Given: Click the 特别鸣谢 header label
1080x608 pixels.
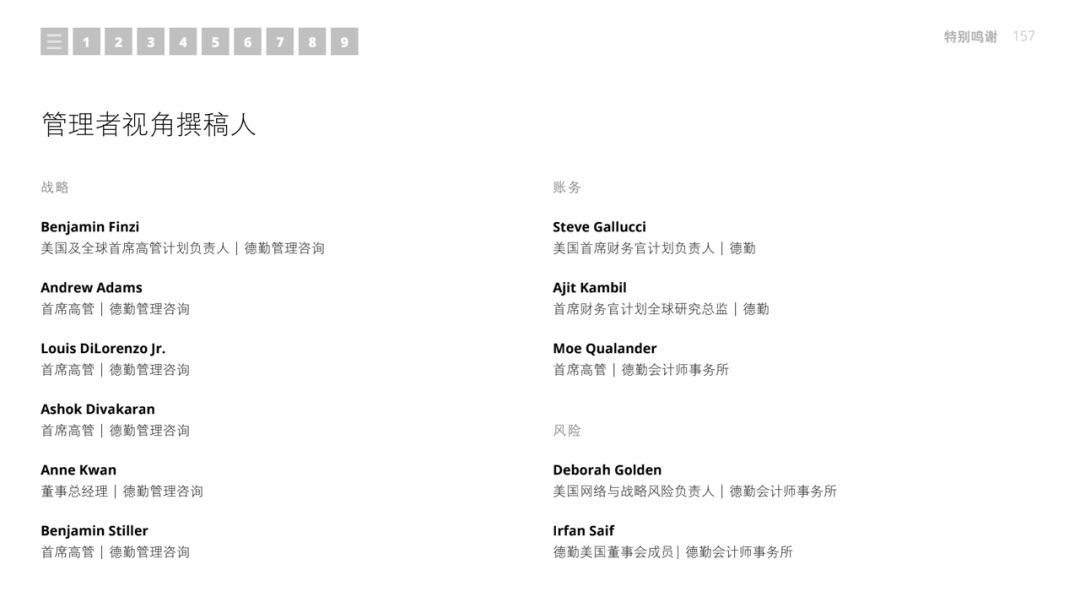Looking at the screenshot, I should point(970,36).
